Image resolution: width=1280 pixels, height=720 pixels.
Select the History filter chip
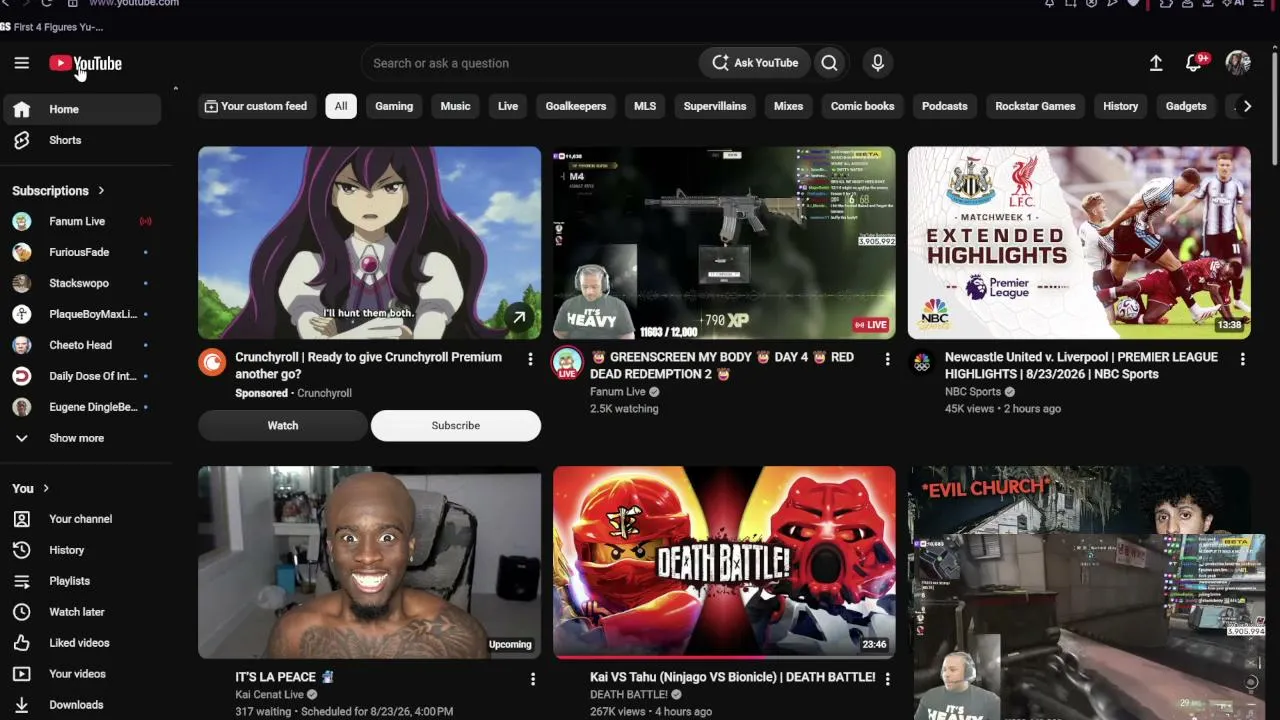[x=1120, y=106]
